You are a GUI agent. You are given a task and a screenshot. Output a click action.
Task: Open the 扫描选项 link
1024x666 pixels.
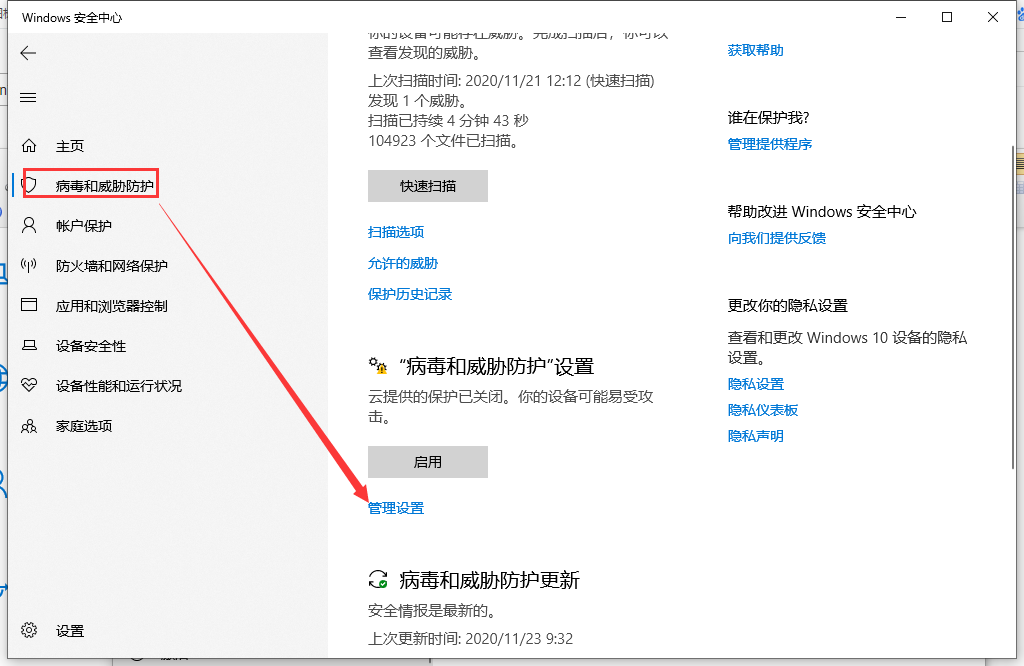396,232
